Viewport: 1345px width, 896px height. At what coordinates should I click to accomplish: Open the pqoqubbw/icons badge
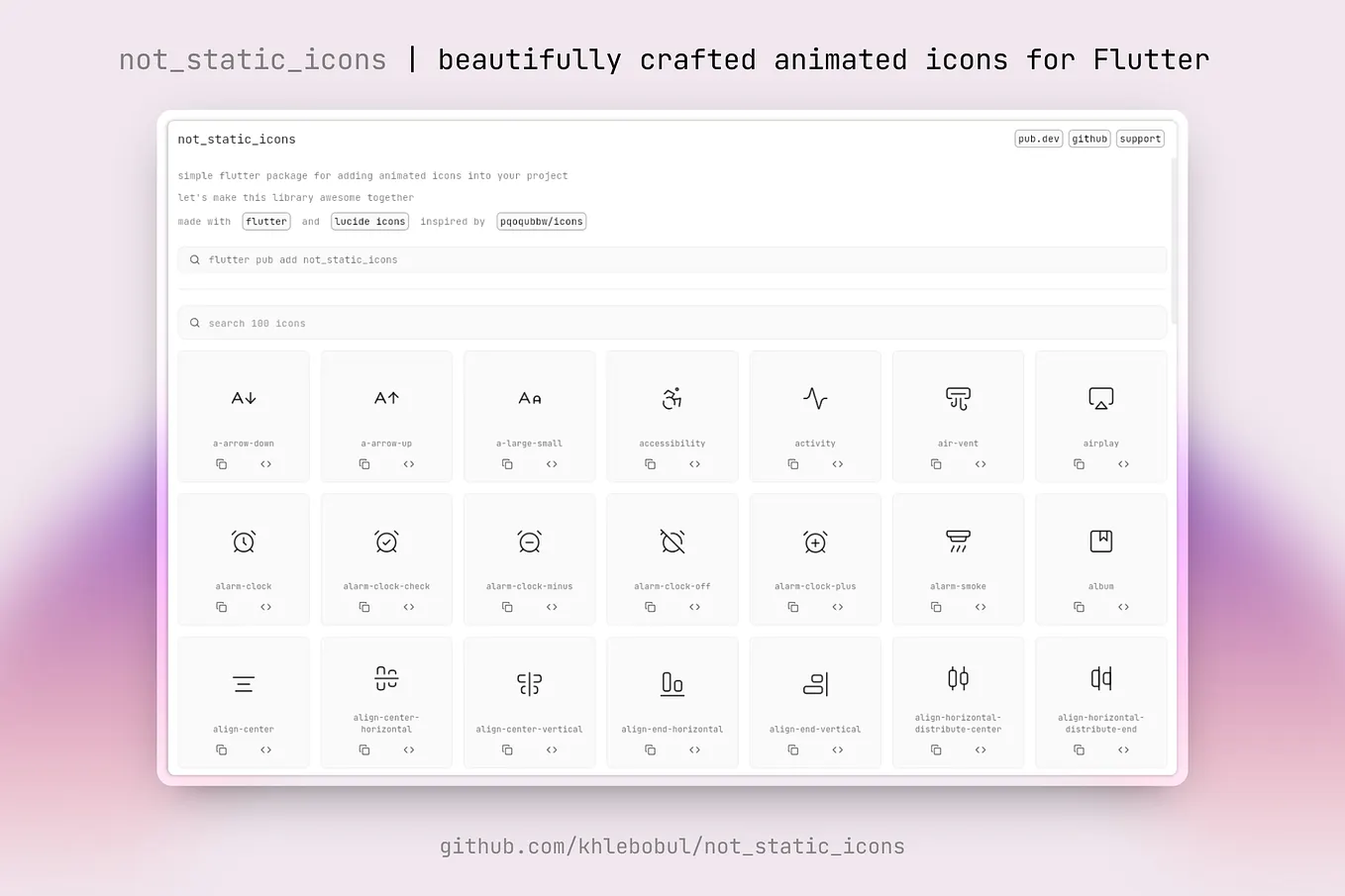(541, 221)
